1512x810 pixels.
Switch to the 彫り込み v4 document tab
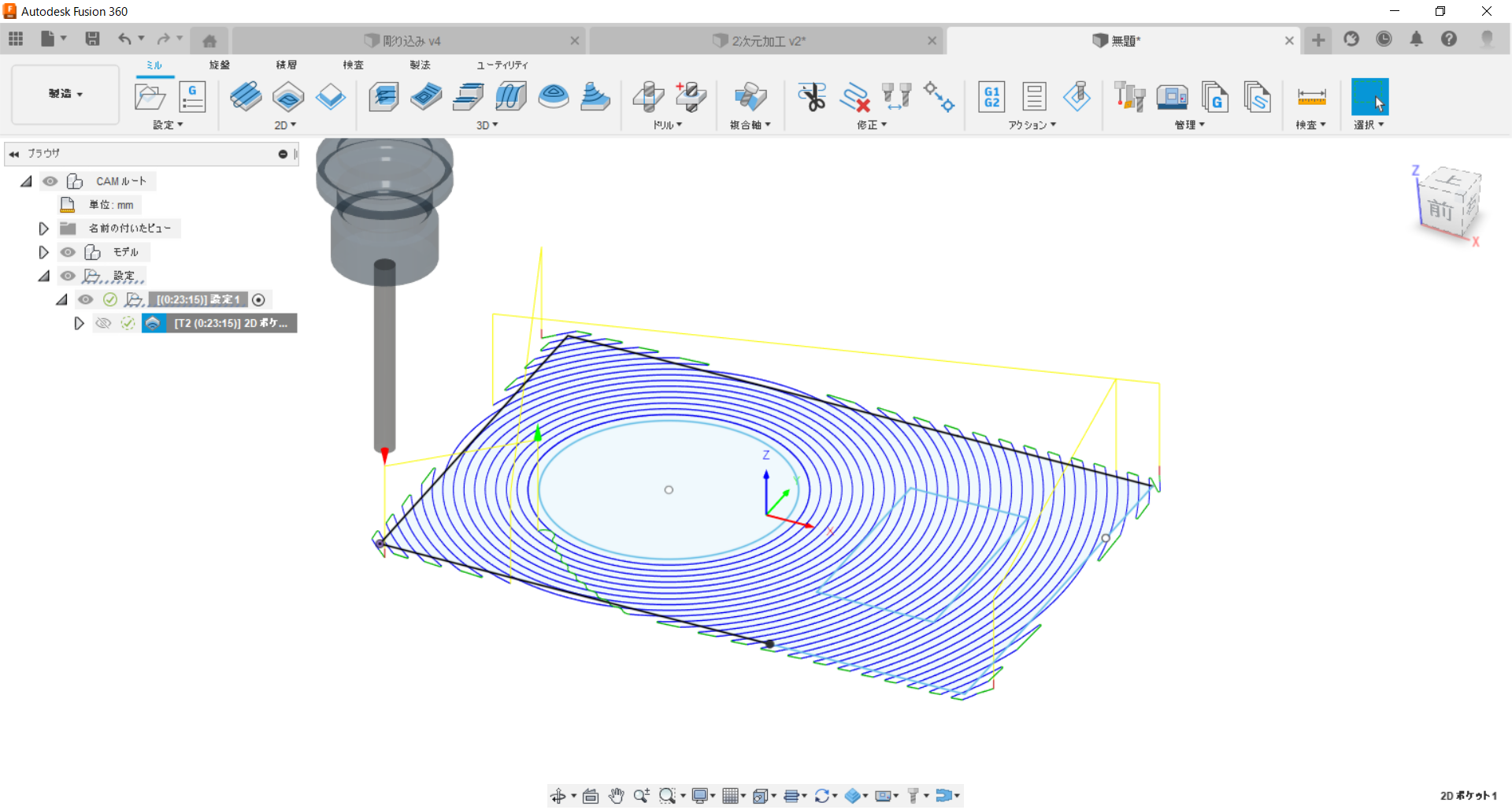pos(411,41)
